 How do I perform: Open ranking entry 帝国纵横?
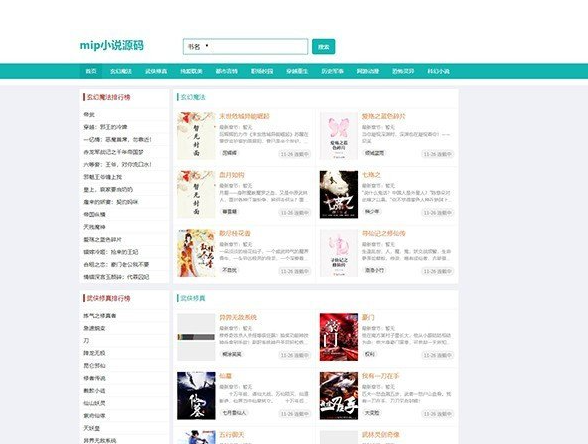[x=94, y=214]
